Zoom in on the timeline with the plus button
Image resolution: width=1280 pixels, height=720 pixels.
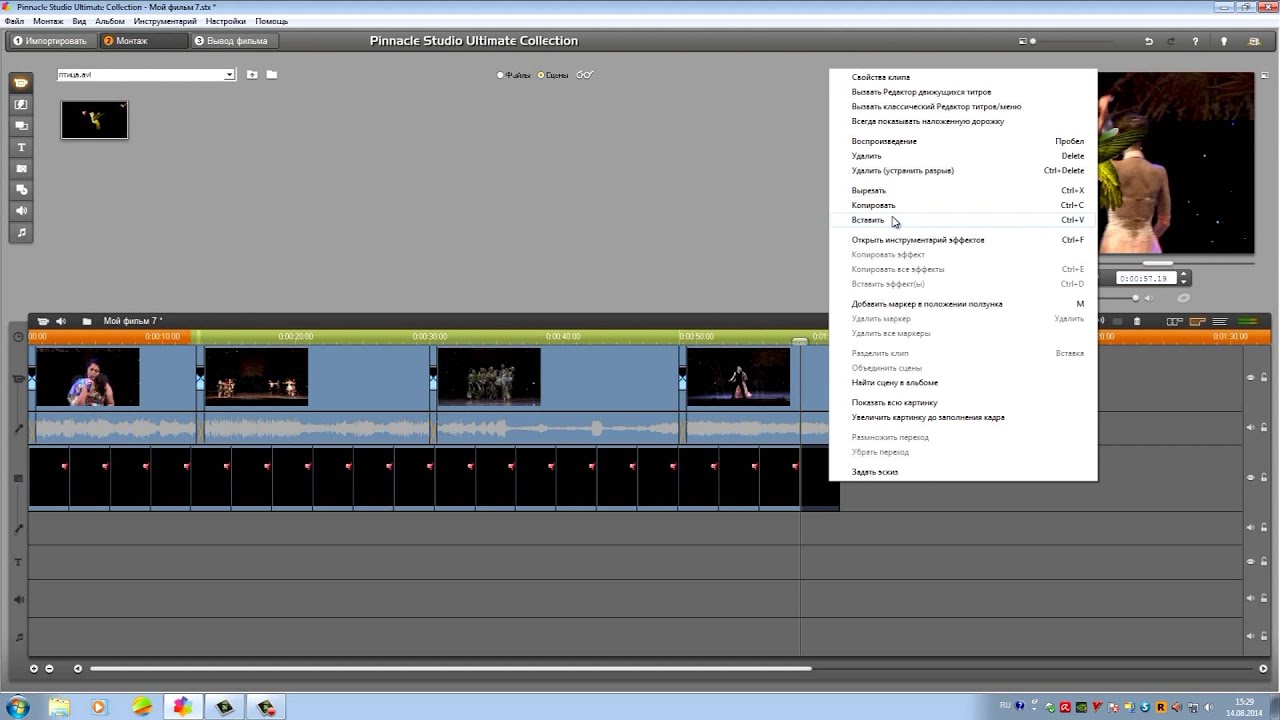pos(33,668)
